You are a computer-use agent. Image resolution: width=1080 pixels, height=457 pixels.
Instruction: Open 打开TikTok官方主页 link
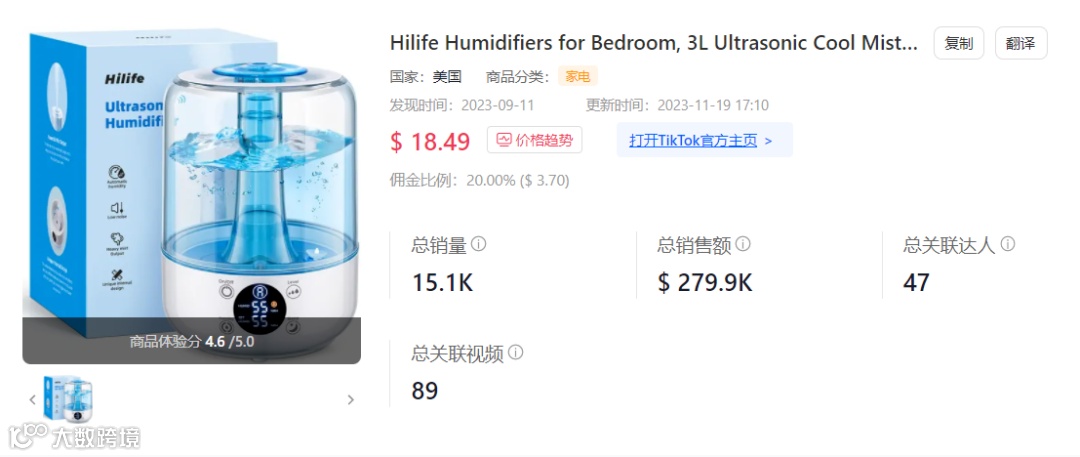pos(693,141)
